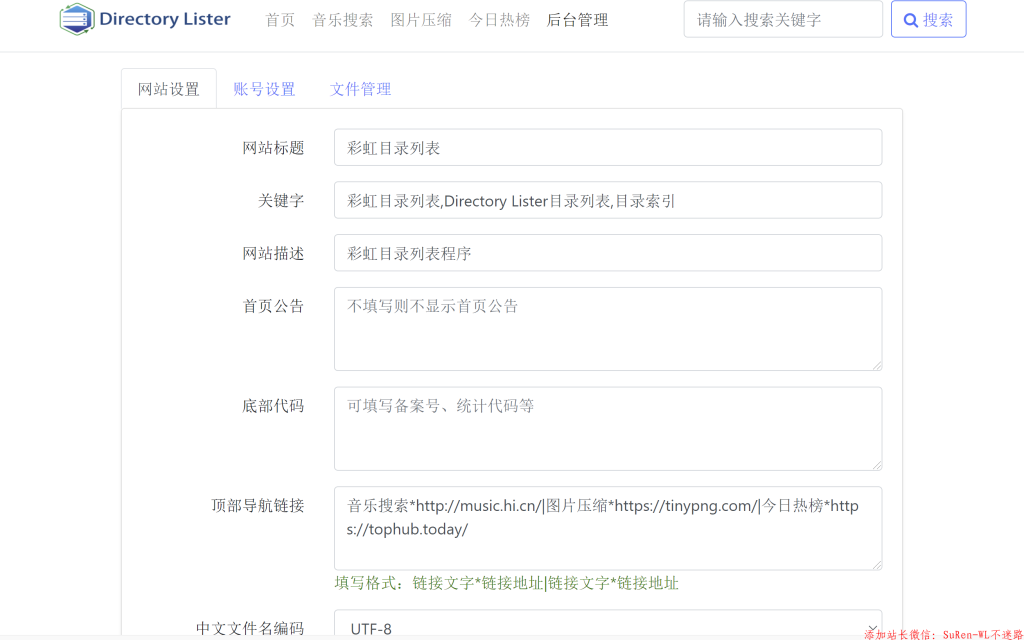
Task: Click the 顶部导航链接 label
Action: coord(257,505)
